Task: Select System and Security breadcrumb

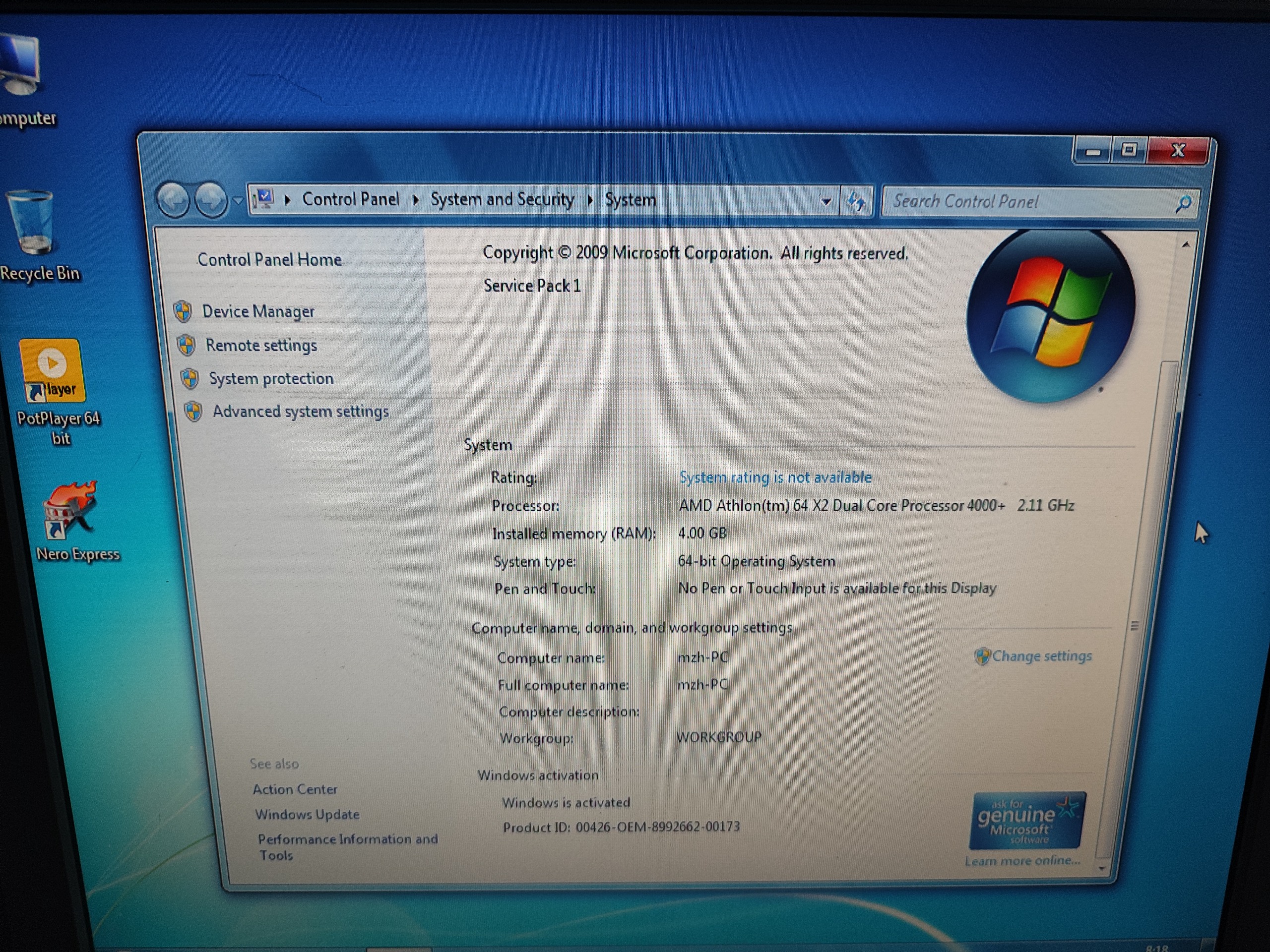Action: (503, 199)
